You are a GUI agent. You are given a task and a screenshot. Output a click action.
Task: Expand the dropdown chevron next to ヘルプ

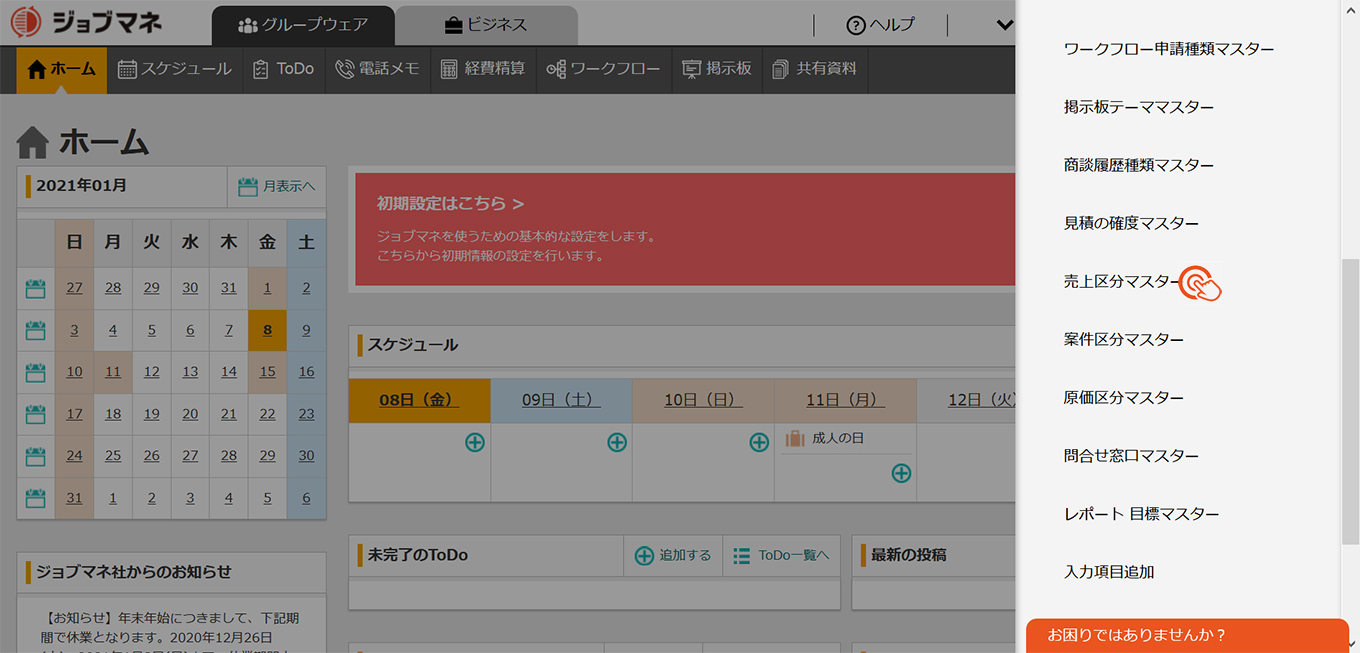1005,25
